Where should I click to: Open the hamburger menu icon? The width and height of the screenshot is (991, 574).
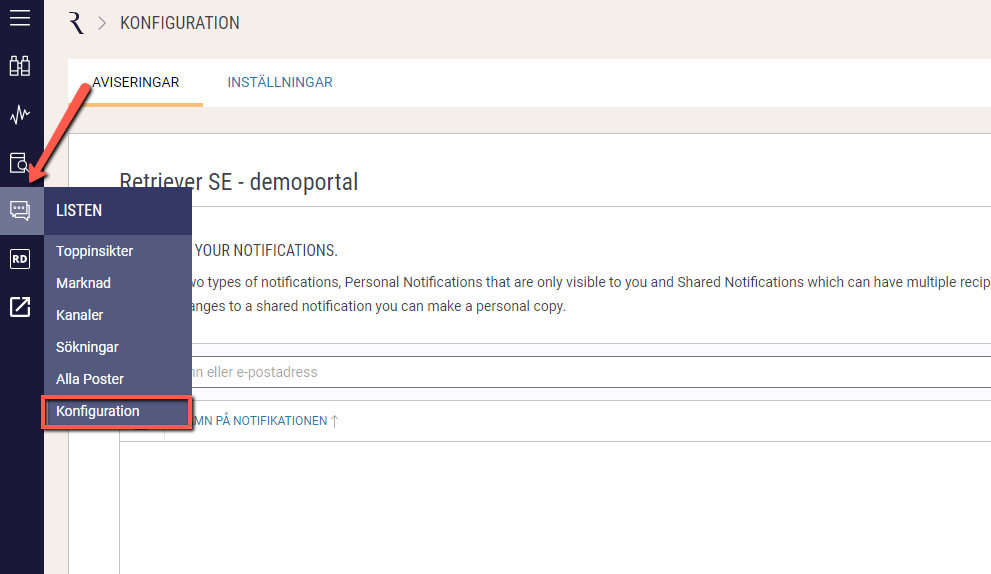(20, 18)
